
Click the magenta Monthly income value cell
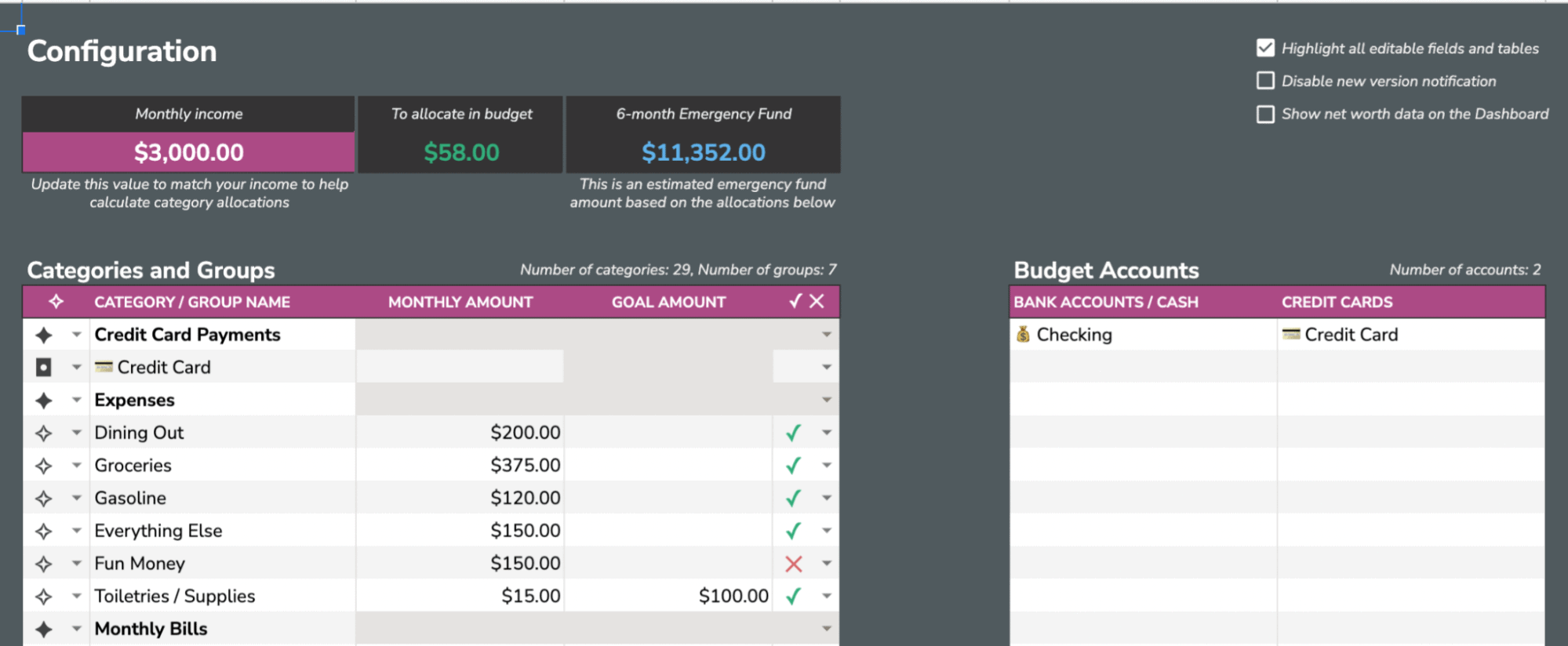(188, 152)
